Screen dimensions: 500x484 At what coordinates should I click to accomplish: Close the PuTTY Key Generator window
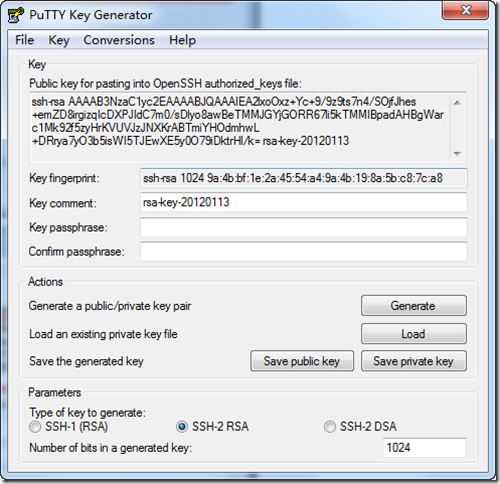[465, 10]
